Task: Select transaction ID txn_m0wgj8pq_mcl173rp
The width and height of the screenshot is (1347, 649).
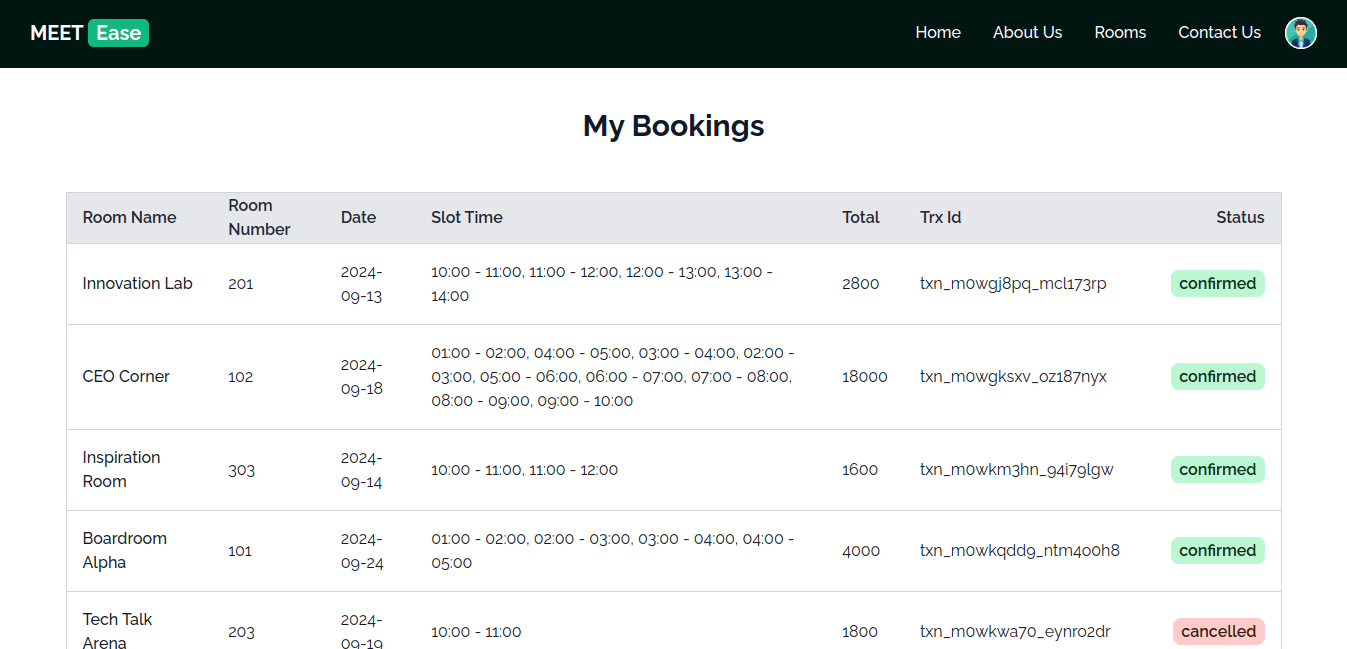Action: pos(1013,284)
